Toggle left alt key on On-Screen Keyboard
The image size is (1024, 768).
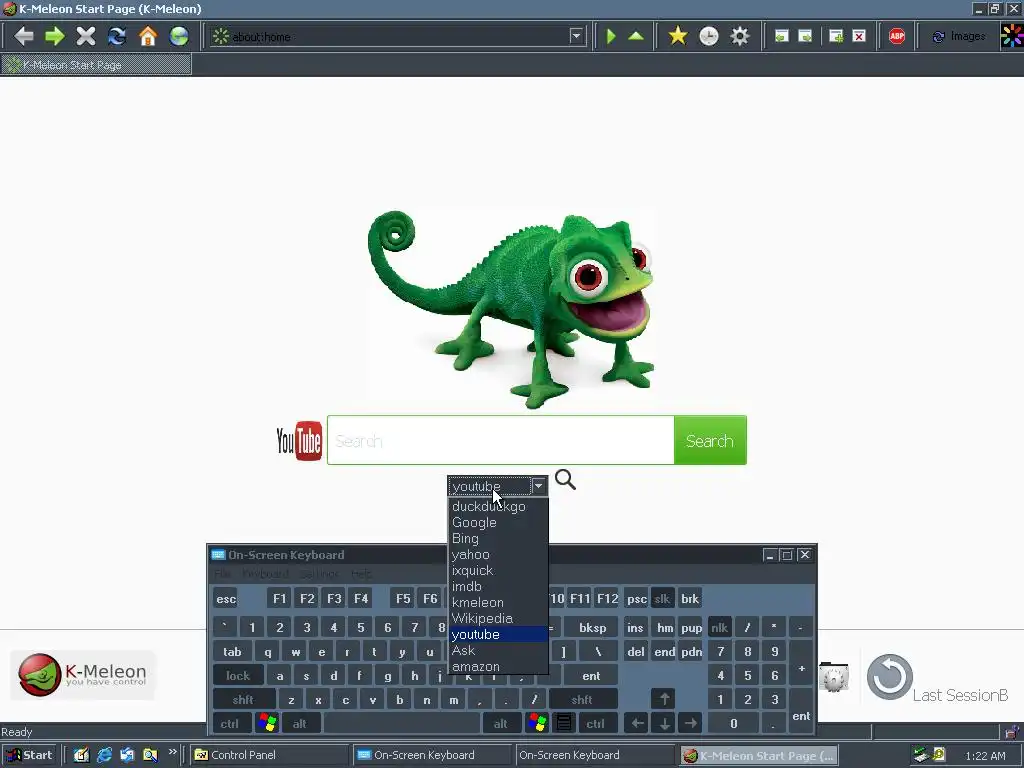tap(300, 724)
